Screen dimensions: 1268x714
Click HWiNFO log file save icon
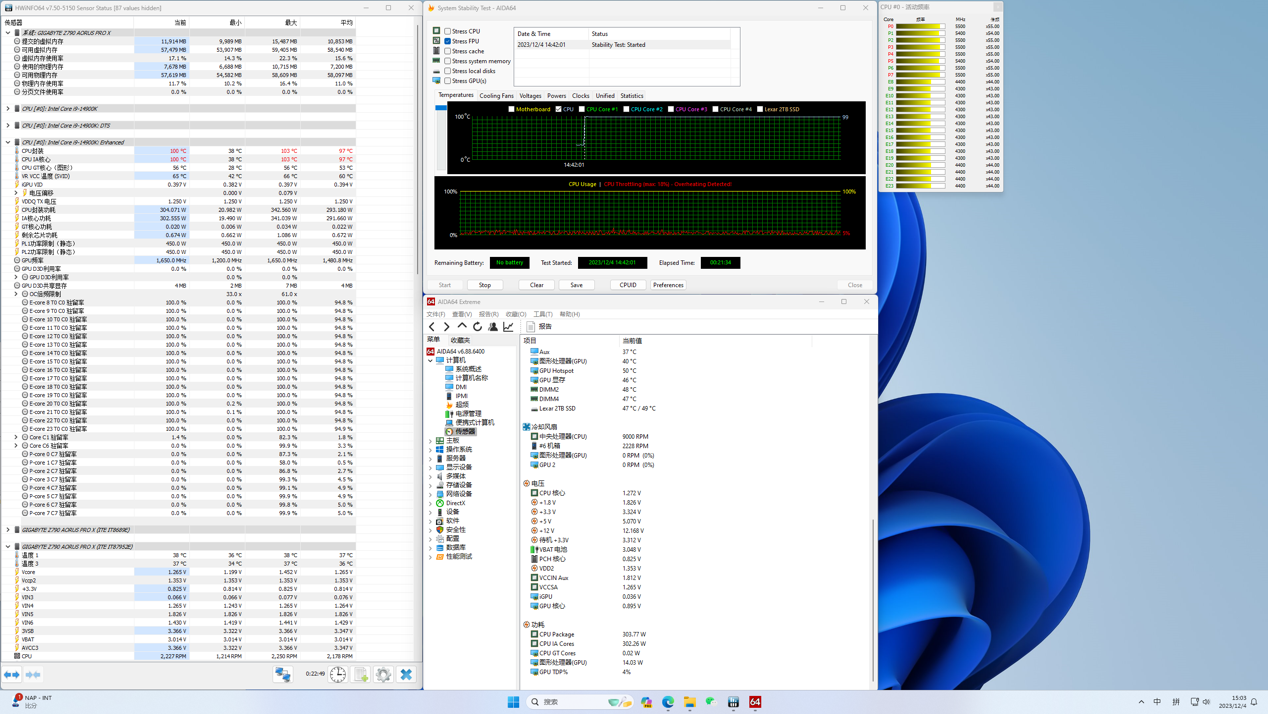coord(361,675)
